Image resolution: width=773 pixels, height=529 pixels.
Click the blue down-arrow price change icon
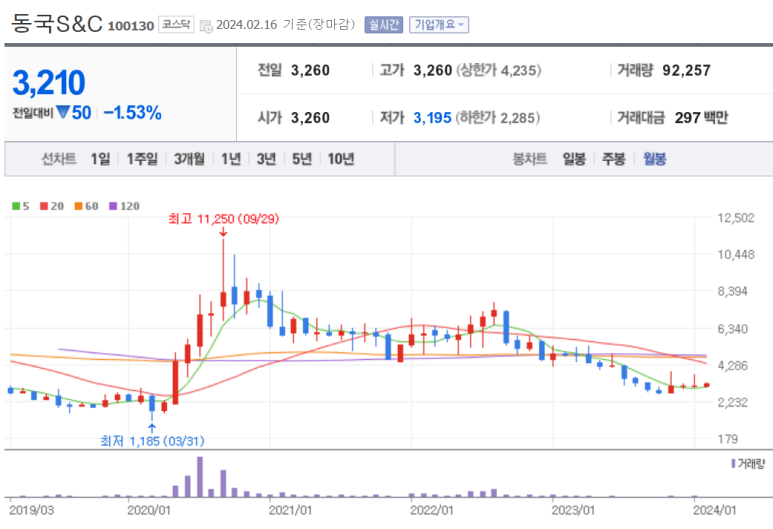click(63, 113)
